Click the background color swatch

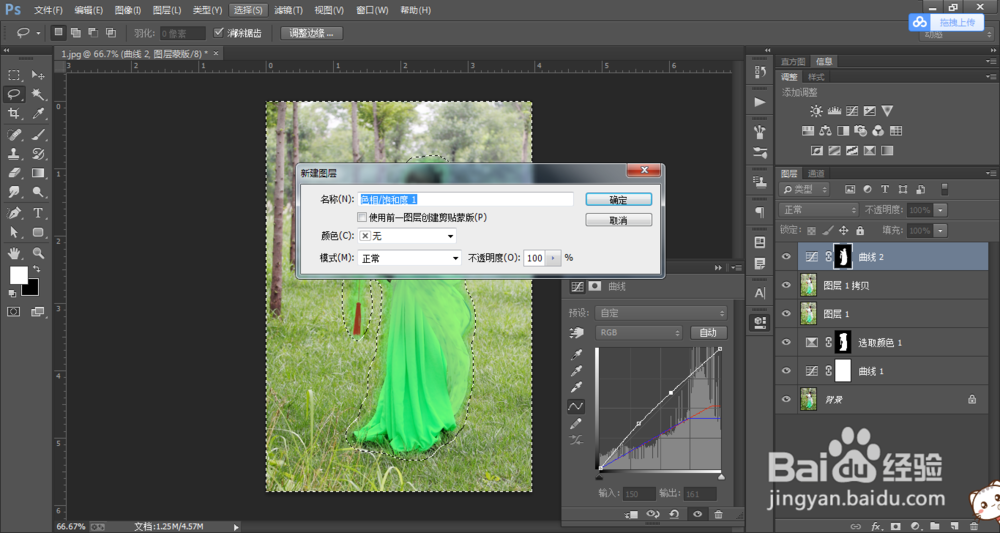click(x=31, y=288)
